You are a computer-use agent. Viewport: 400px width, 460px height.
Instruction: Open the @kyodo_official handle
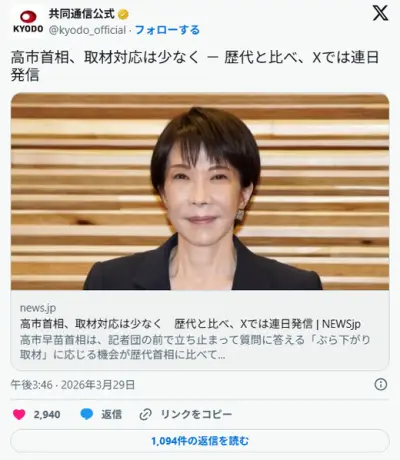[87, 30]
